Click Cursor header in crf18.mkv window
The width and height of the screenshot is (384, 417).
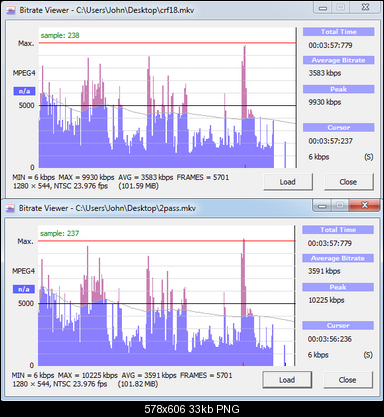point(339,128)
